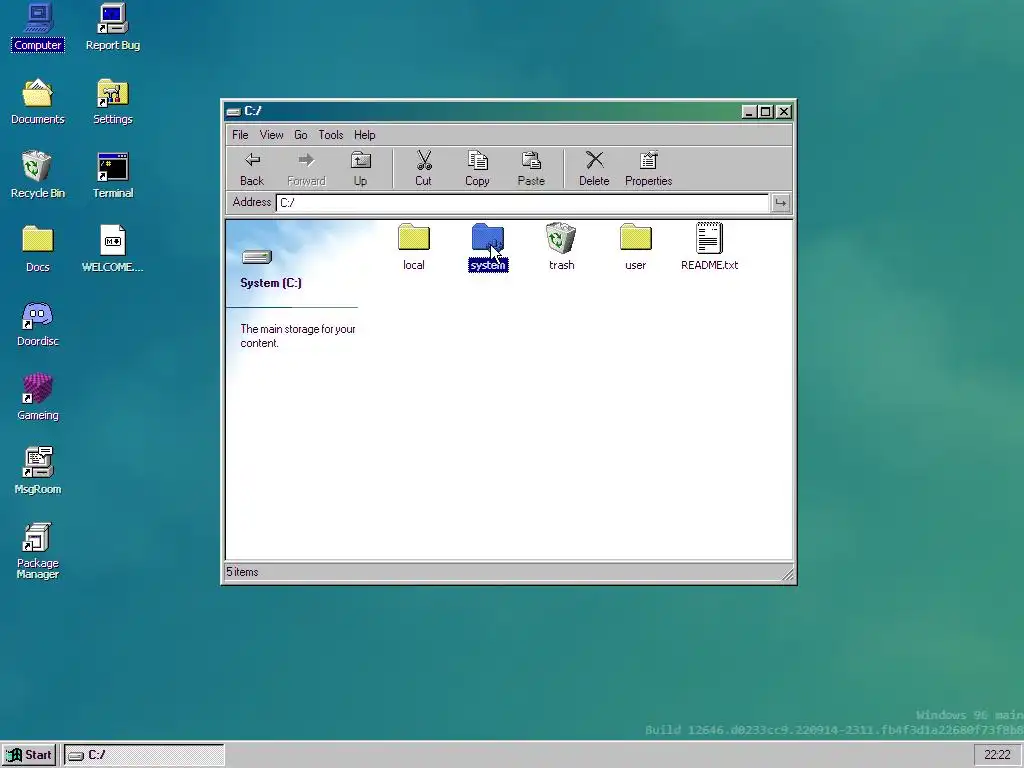The width and height of the screenshot is (1024, 768).
Task: Open the Recycle Bin on the desktop
Action: click(x=38, y=175)
